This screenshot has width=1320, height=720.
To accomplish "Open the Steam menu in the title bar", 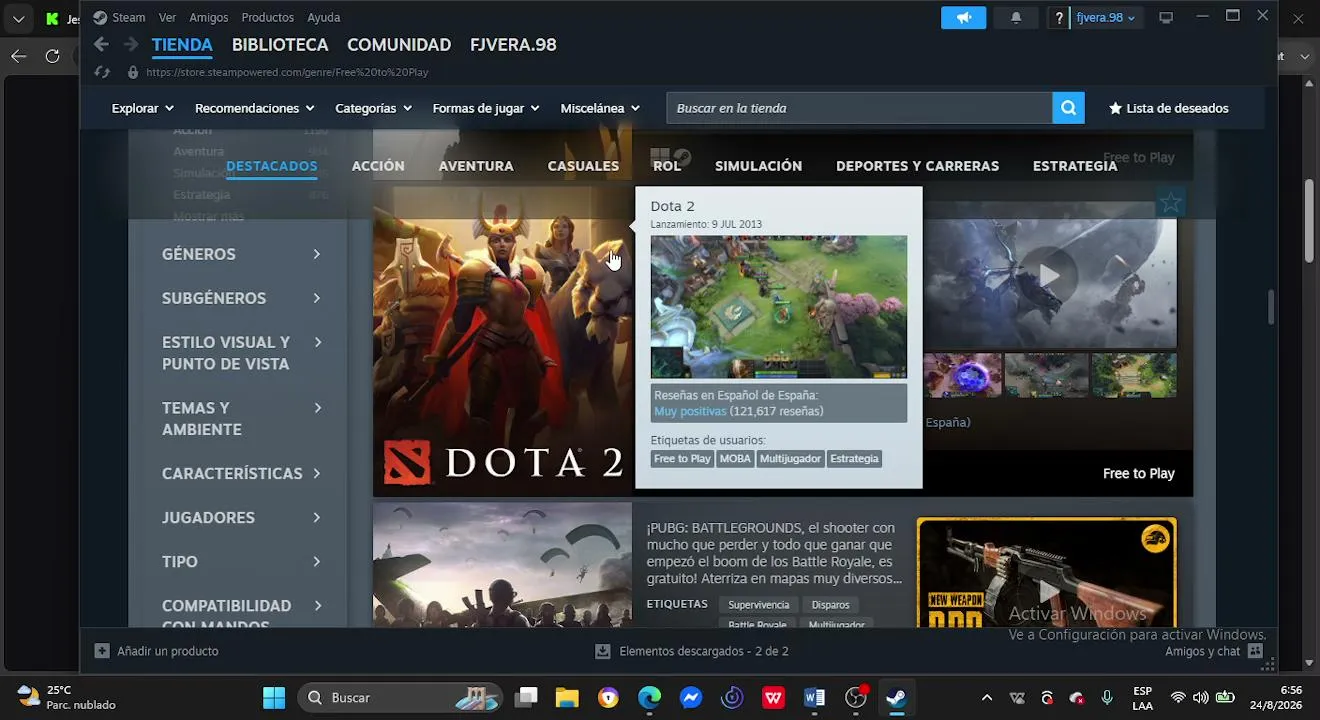I will [x=129, y=18].
